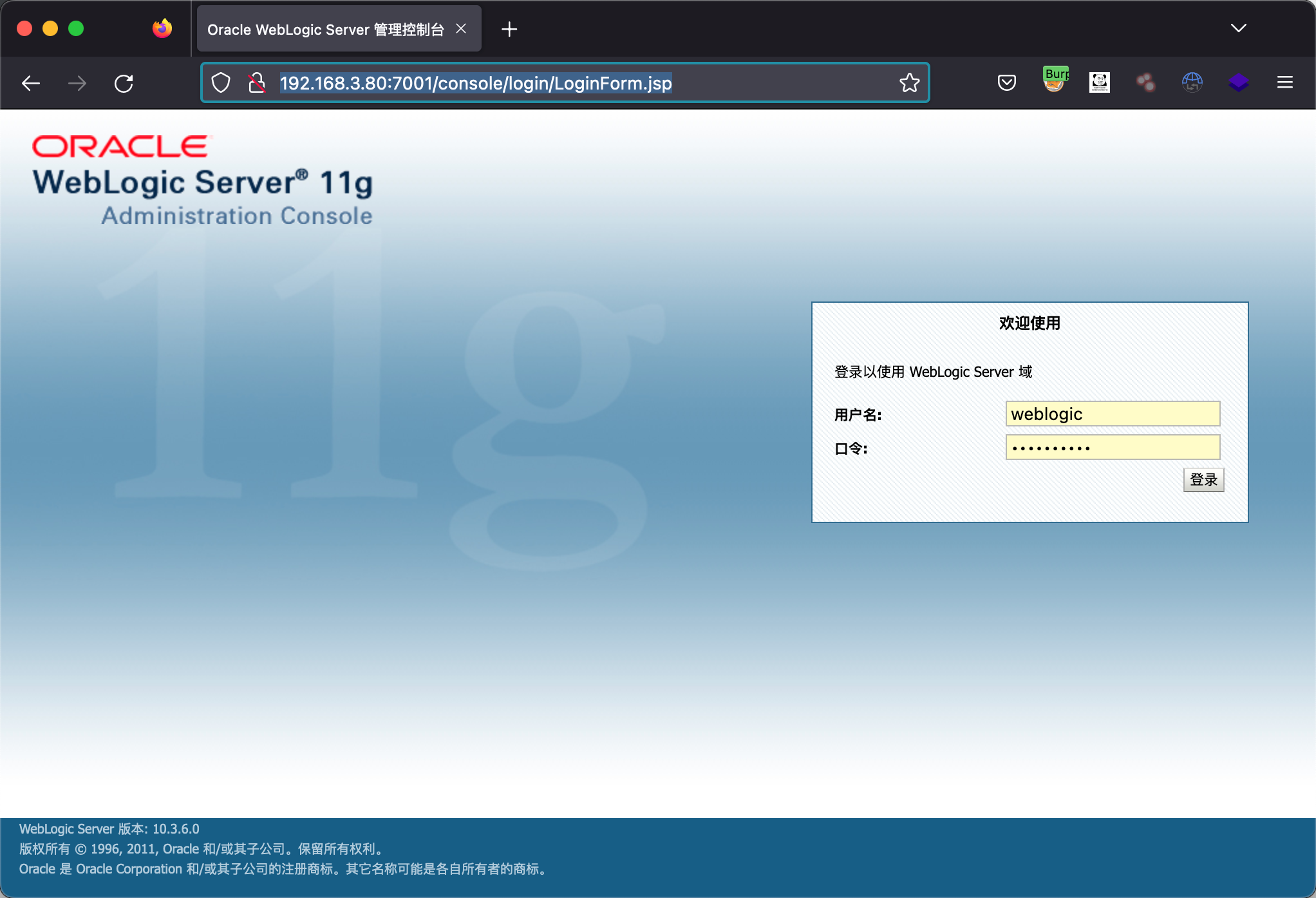Click the 口令 password field
Image resolution: width=1316 pixels, height=898 pixels.
point(1113,448)
